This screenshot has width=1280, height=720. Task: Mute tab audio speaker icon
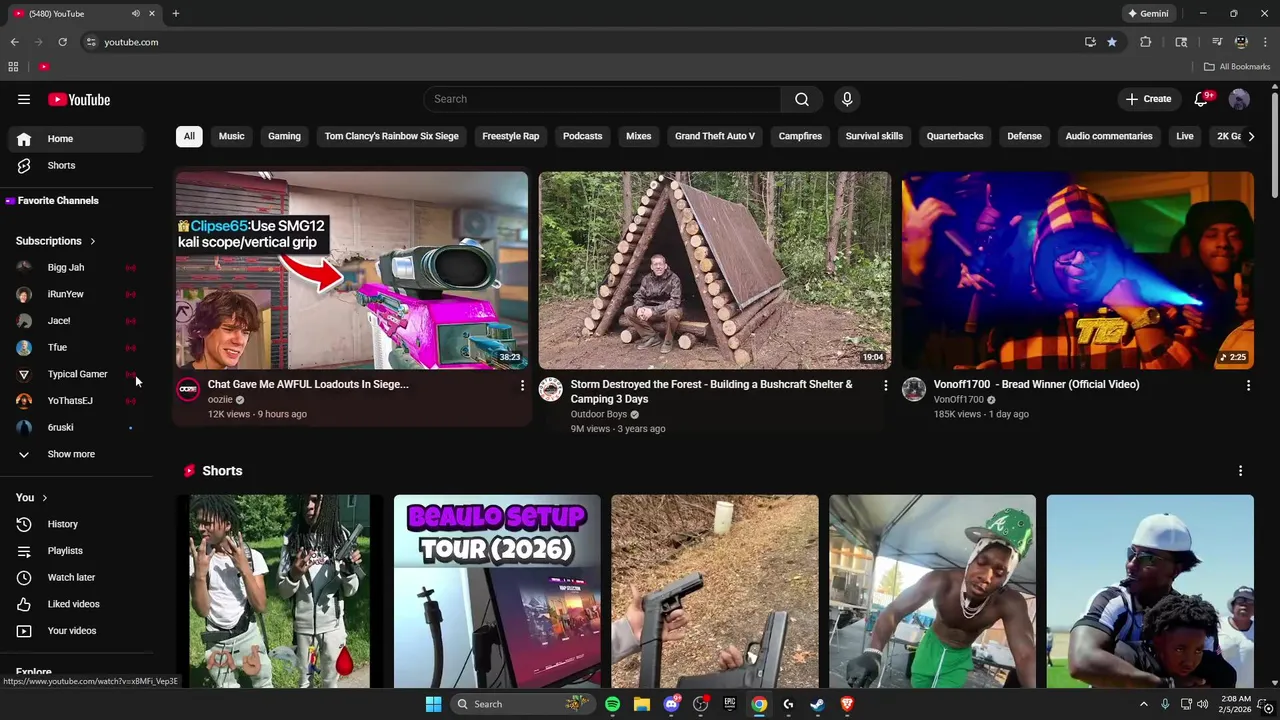136,13
